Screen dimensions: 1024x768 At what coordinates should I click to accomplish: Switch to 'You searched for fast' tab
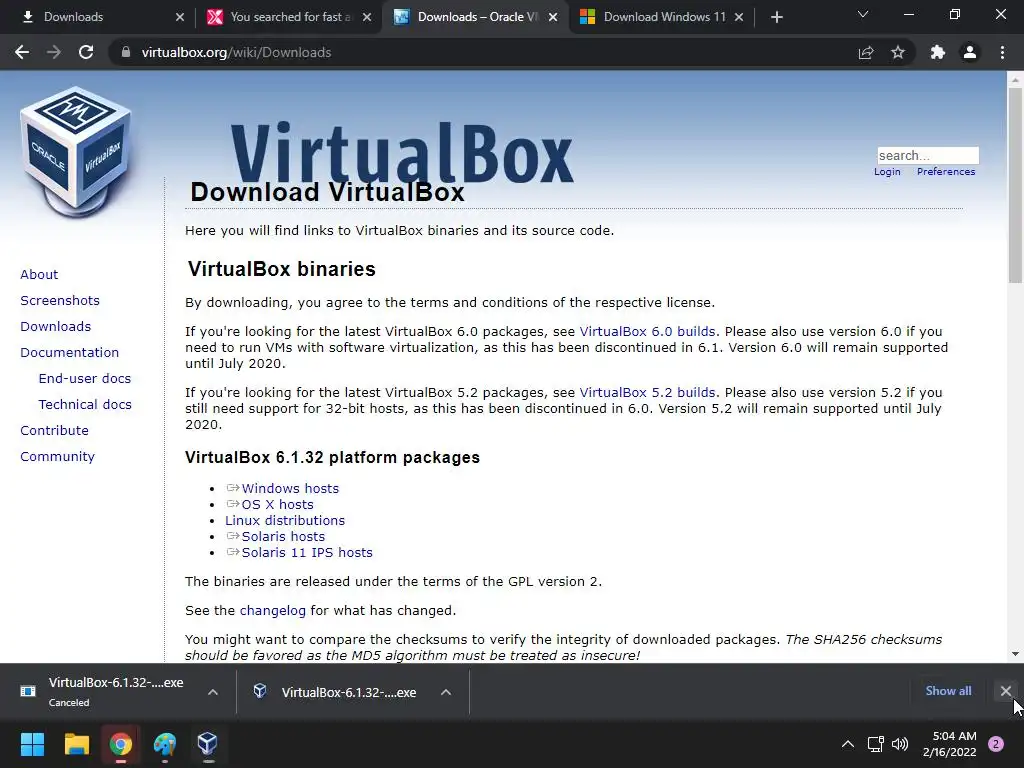click(x=287, y=17)
